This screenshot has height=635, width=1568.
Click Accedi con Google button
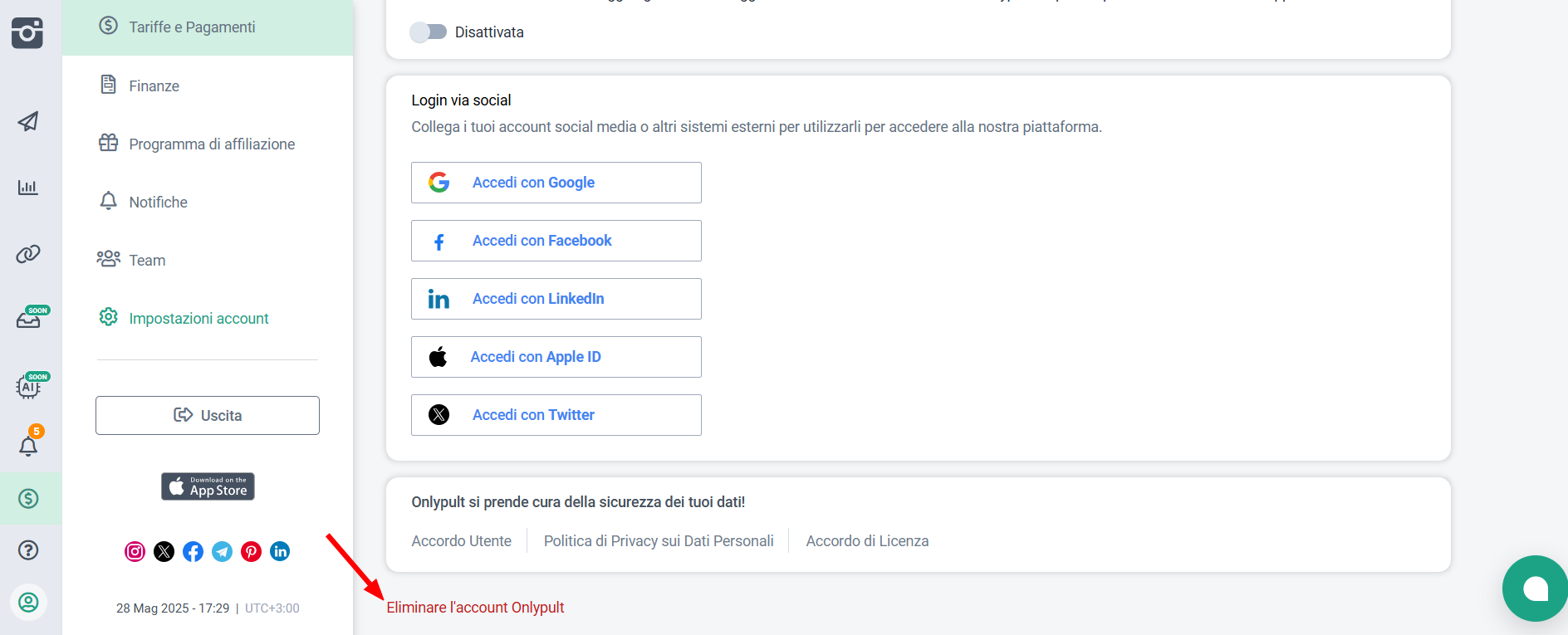pyautogui.click(x=556, y=183)
